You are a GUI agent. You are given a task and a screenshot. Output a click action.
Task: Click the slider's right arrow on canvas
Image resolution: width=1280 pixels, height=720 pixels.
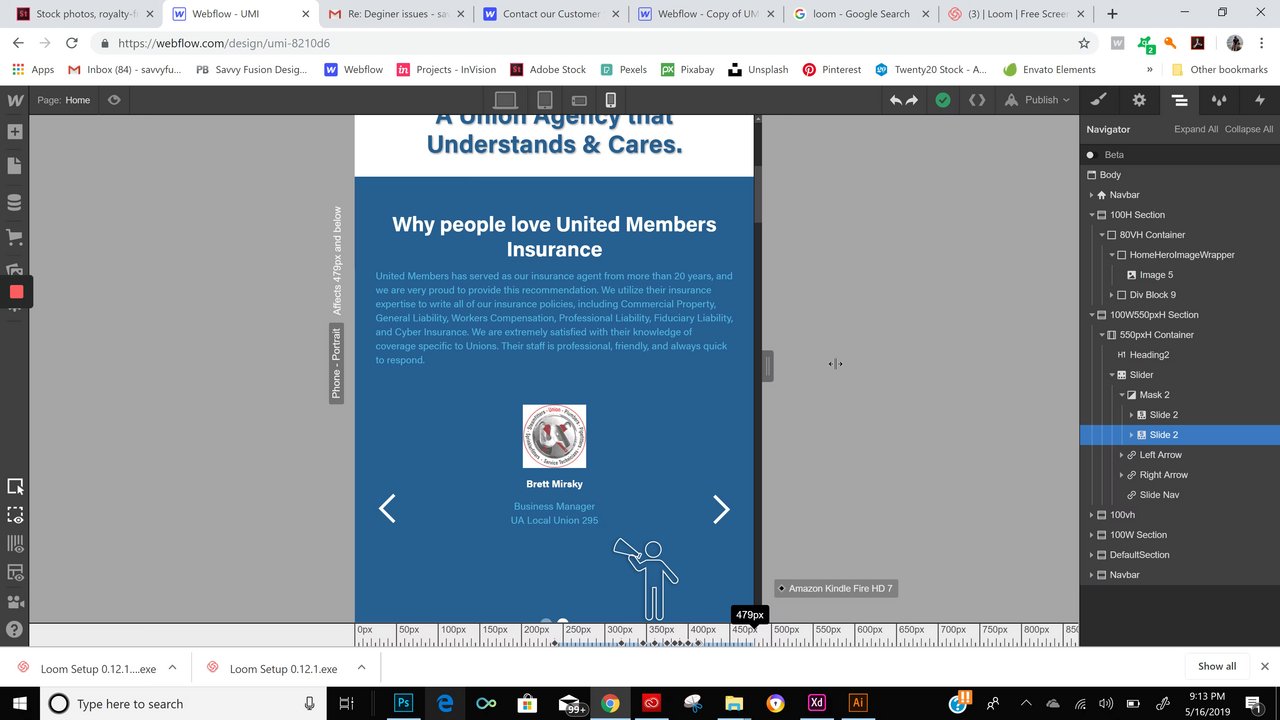[x=721, y=509]
